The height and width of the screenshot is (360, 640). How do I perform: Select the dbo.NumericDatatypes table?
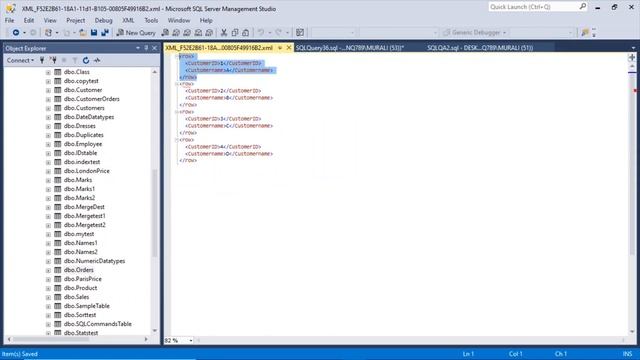[x=94, y=261]
